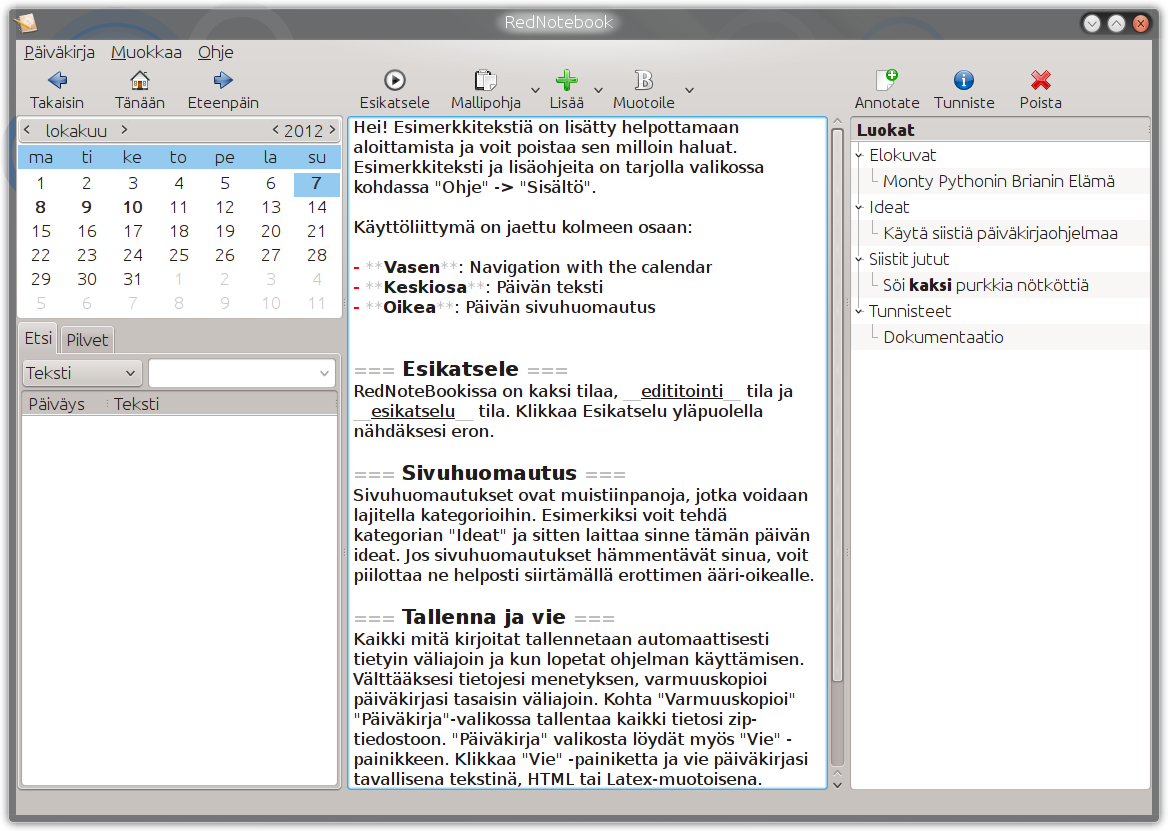Select October 7 highlighted day

(x=317, y=183)
